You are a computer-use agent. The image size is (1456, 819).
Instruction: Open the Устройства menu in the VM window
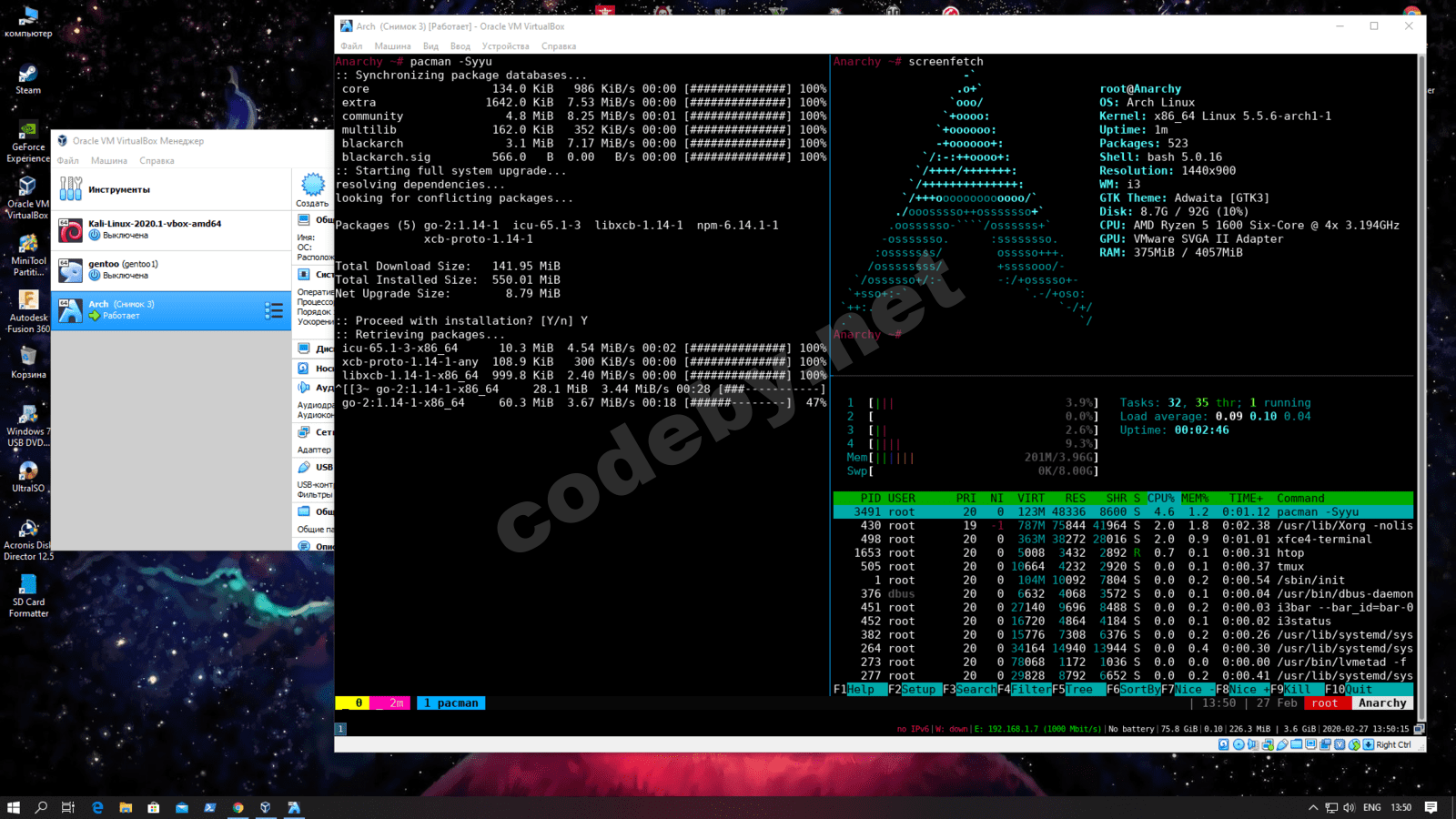coord(505,46)
